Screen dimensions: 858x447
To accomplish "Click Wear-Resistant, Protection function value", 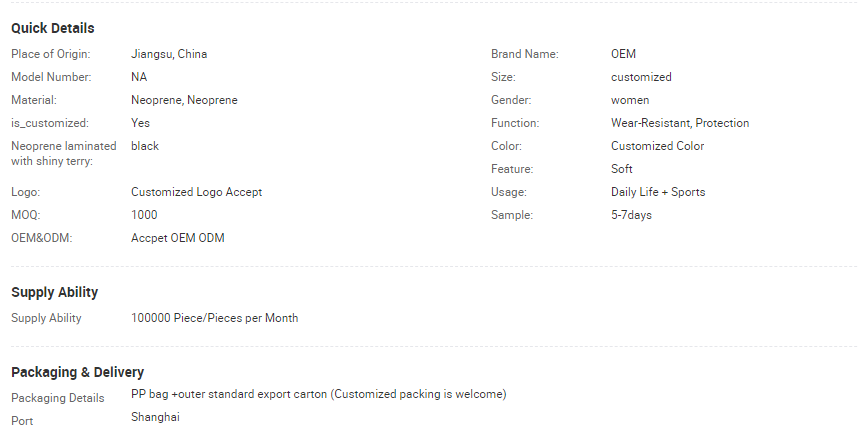I will (x=680, y=123).
